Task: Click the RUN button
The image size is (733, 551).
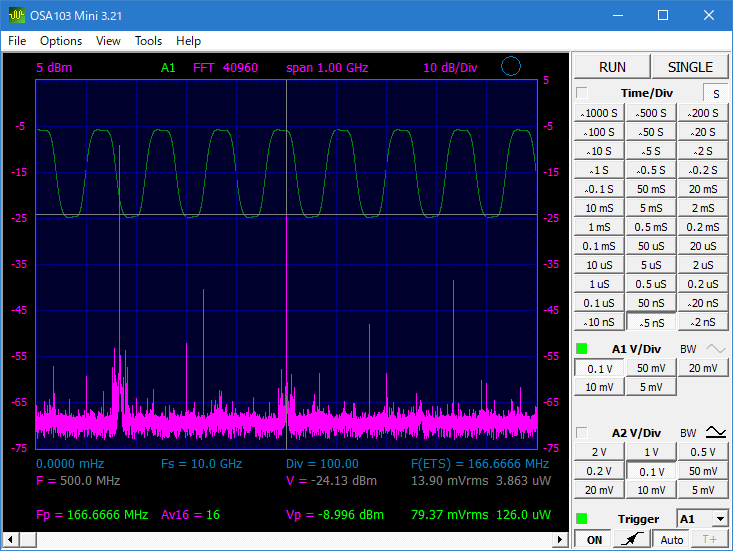Action: click(612, 67)
